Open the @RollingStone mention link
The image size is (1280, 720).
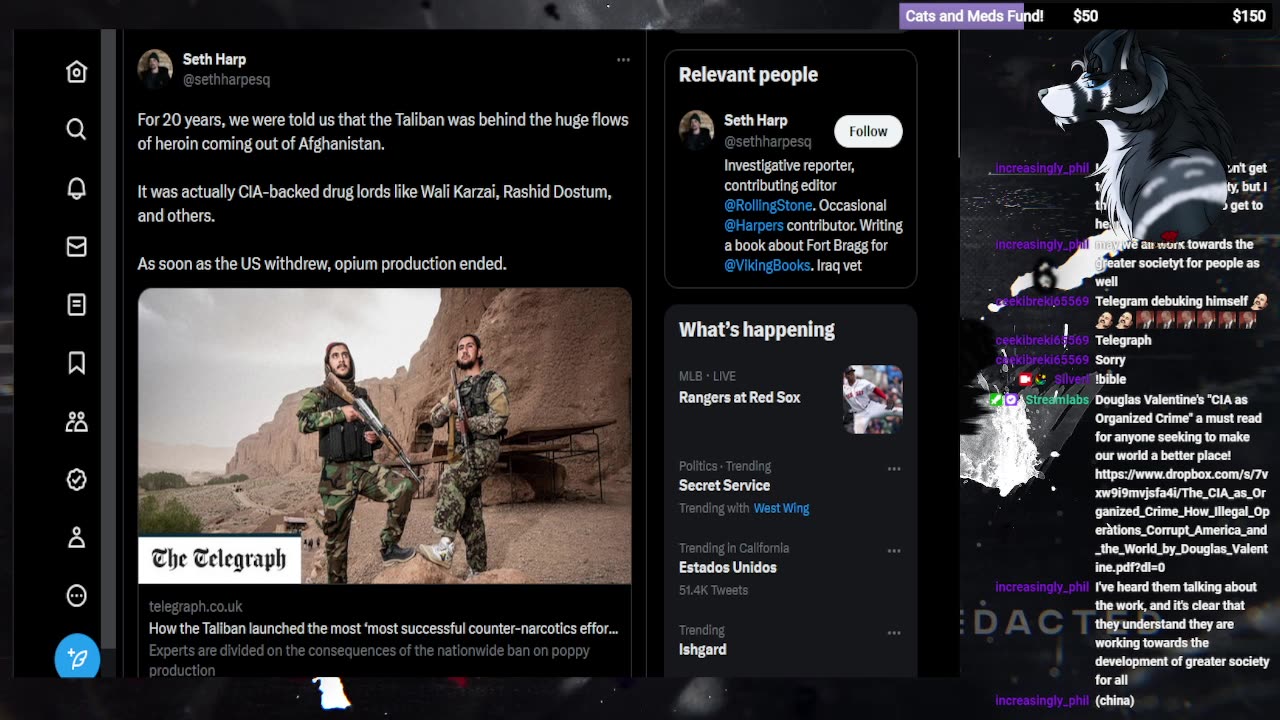click(768, 205)
